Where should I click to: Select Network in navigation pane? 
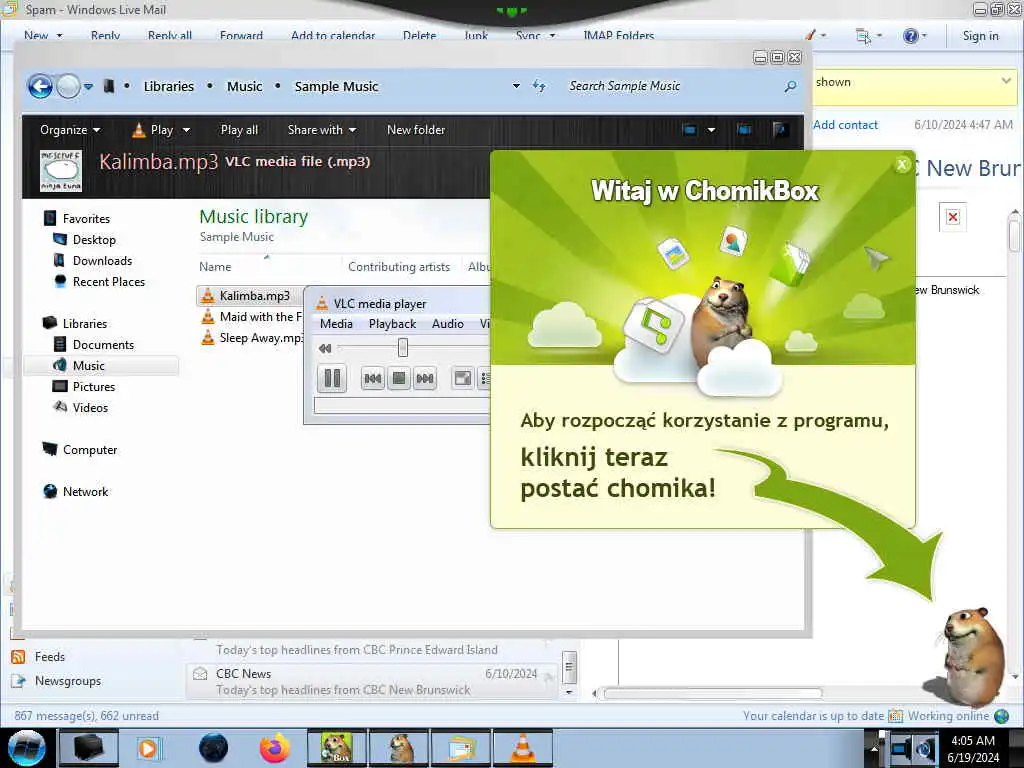coord(86,492)
